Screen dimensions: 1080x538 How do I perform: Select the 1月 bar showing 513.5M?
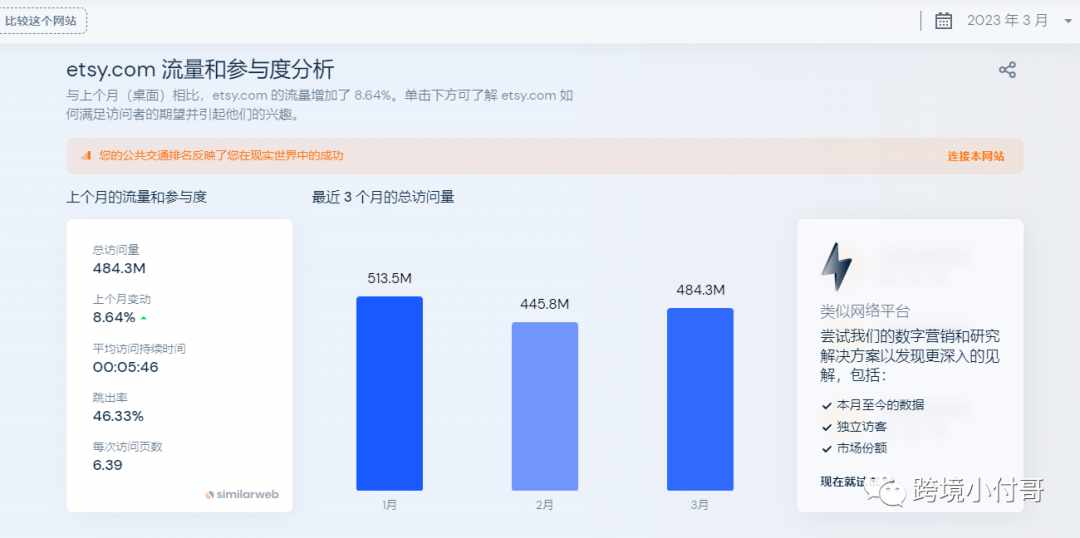tap(389, 393)
